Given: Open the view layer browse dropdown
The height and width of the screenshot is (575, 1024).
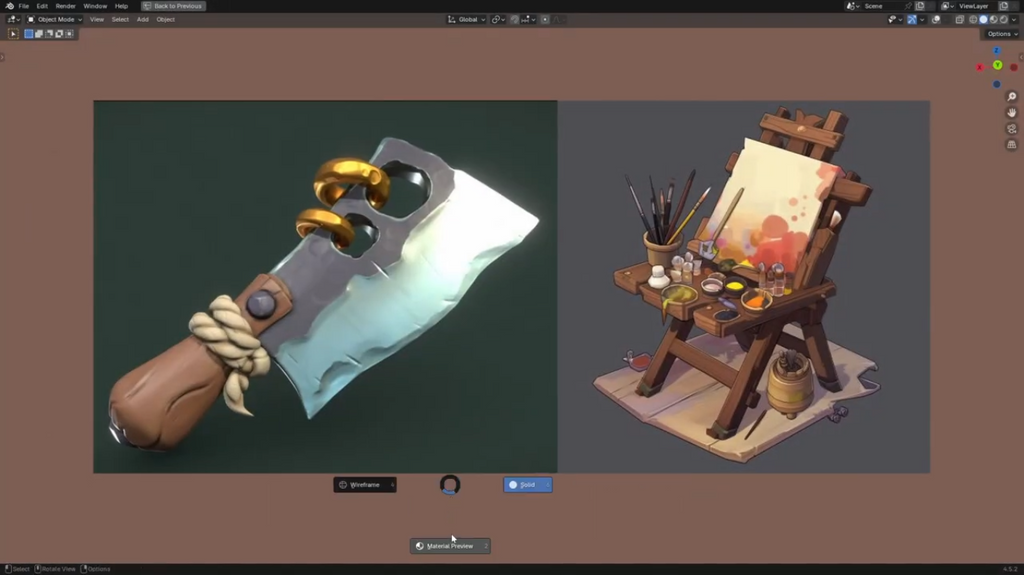Looking at the screenshot, I should [x=948, y=6].
